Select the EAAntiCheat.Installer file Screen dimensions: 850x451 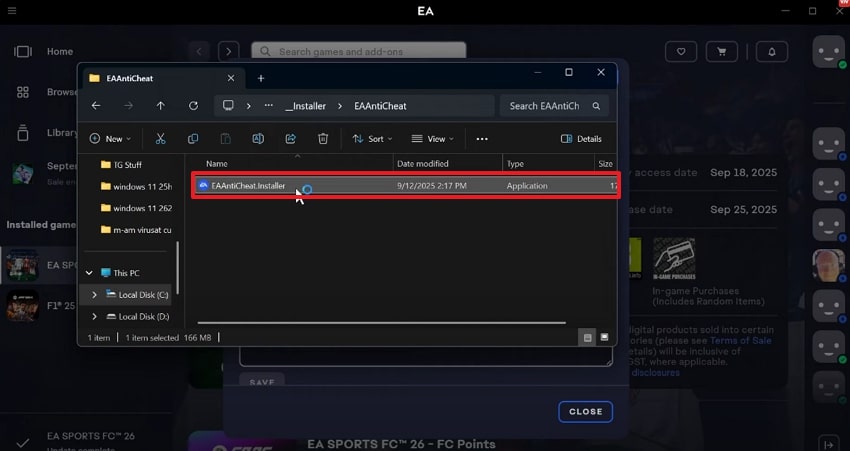click(x=405, y=185)
